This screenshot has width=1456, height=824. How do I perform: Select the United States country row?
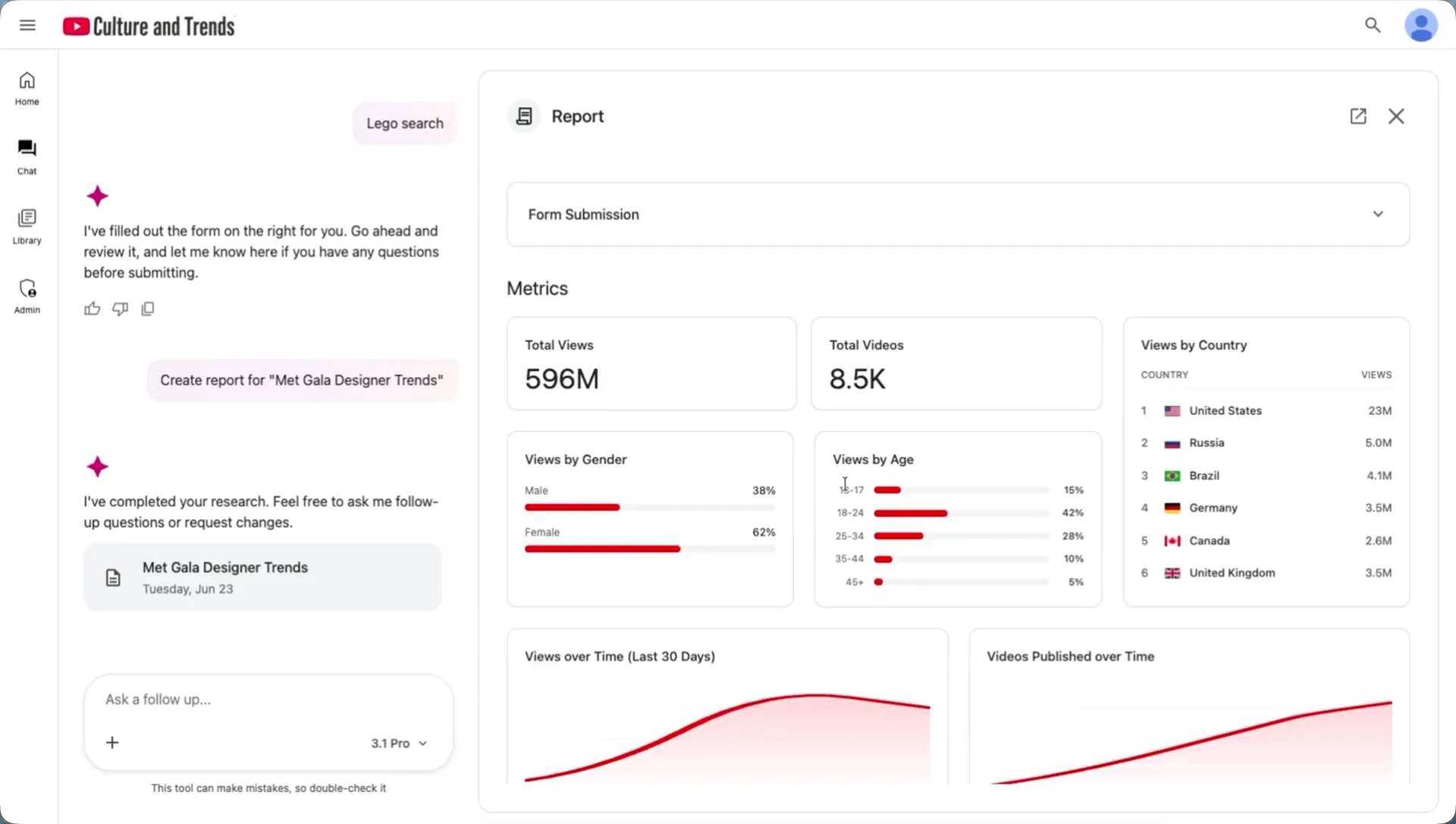coord(1266,410)
